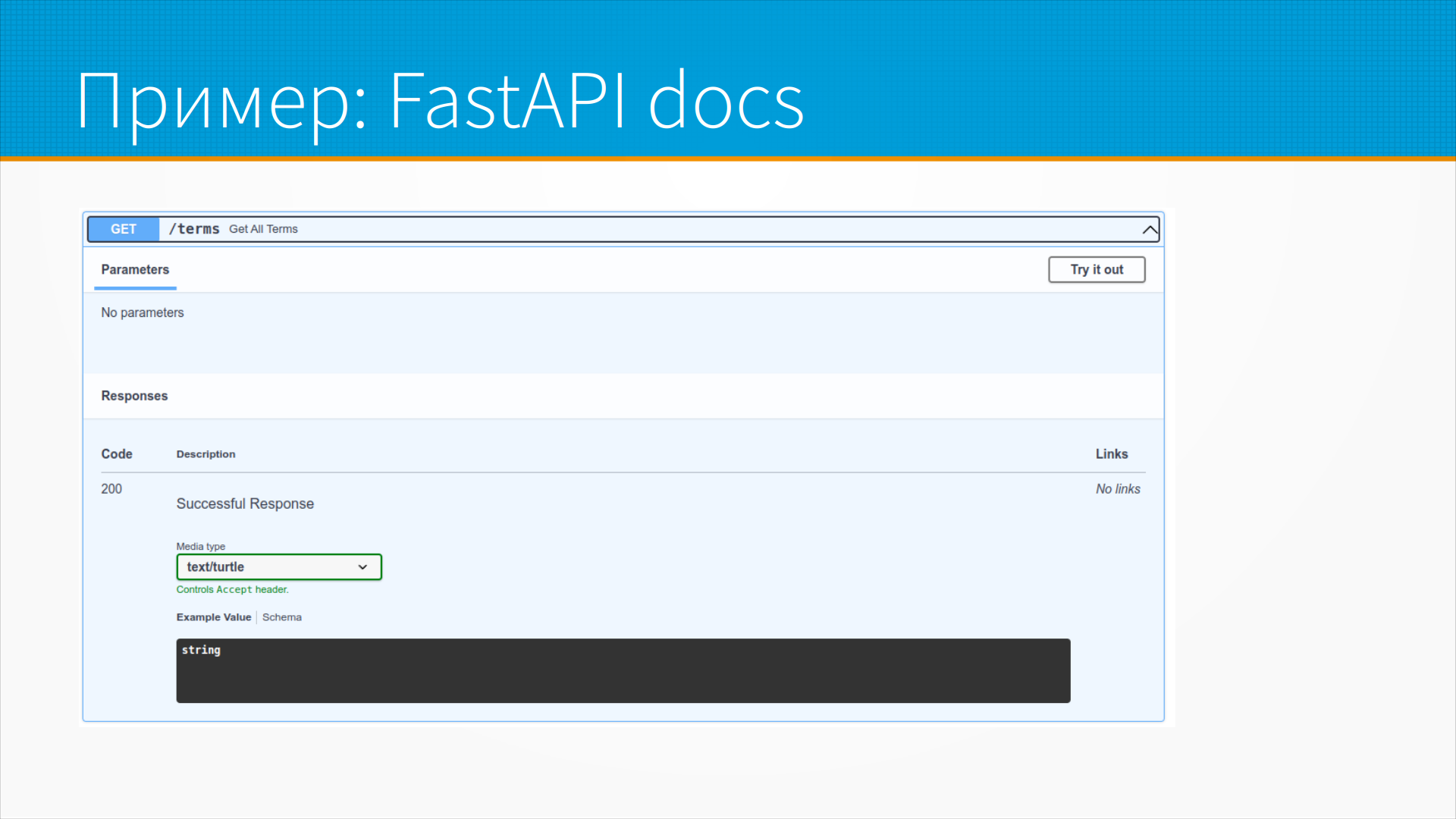Click the Get All Terms summary text
The image size is (1456, 819).
[263, 229]
